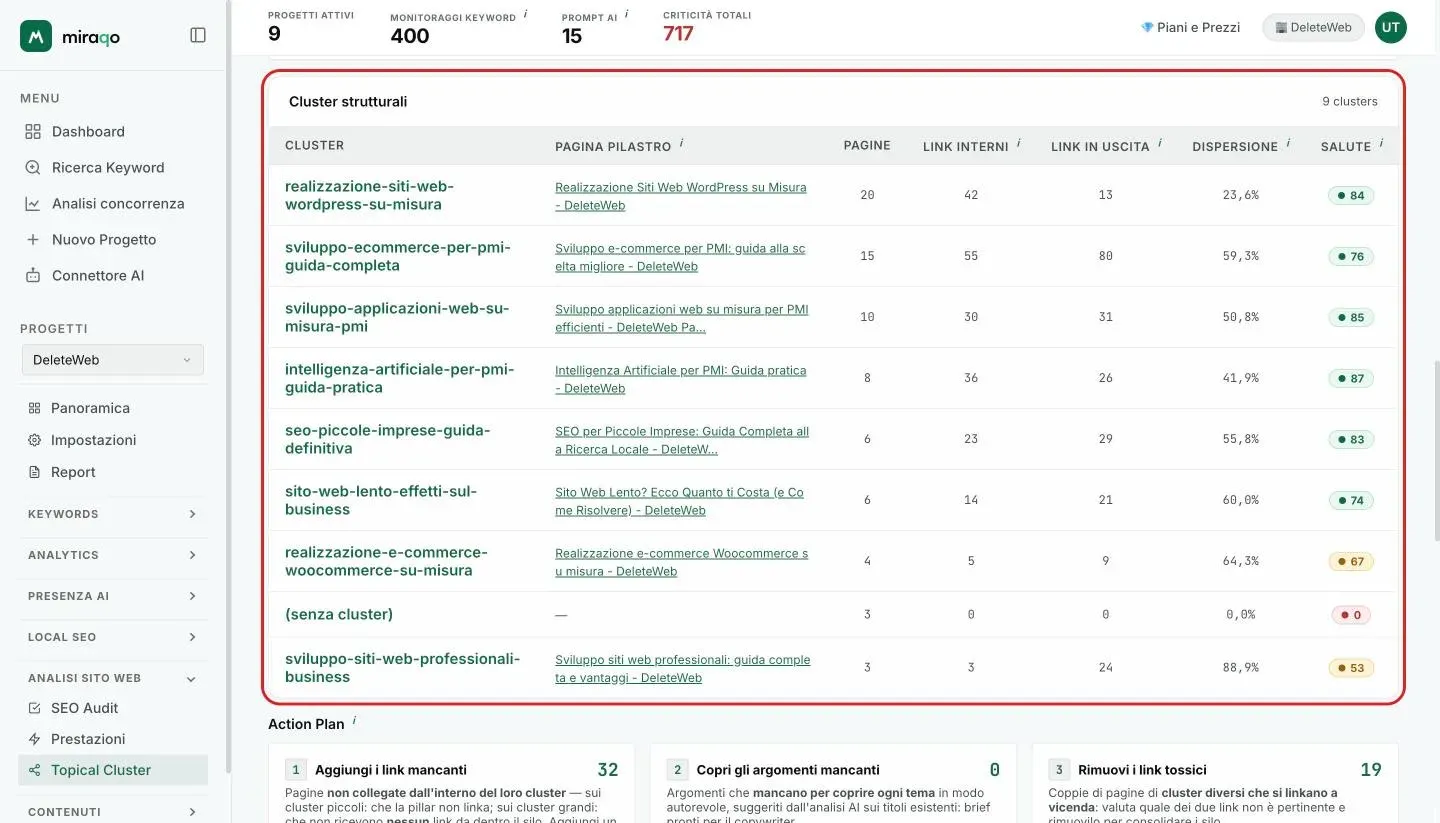Collapse the ANALISI SITO WEB section
1440x823 pixels.
pos(112,678)
